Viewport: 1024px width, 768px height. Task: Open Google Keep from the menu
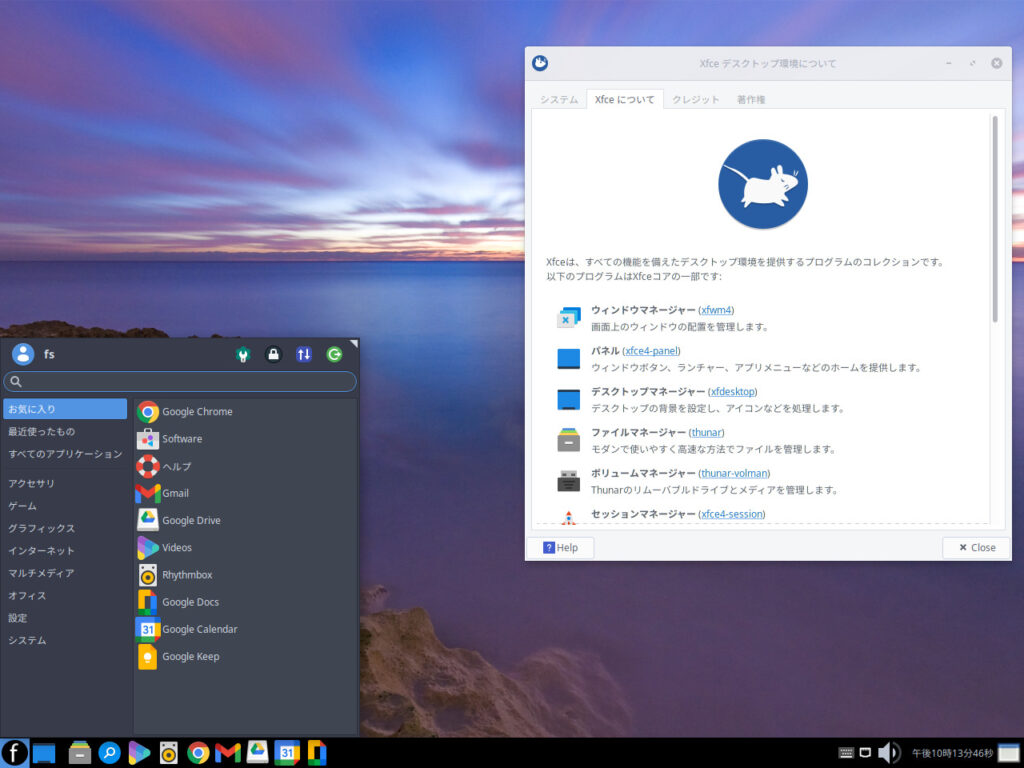pos(191,656)
